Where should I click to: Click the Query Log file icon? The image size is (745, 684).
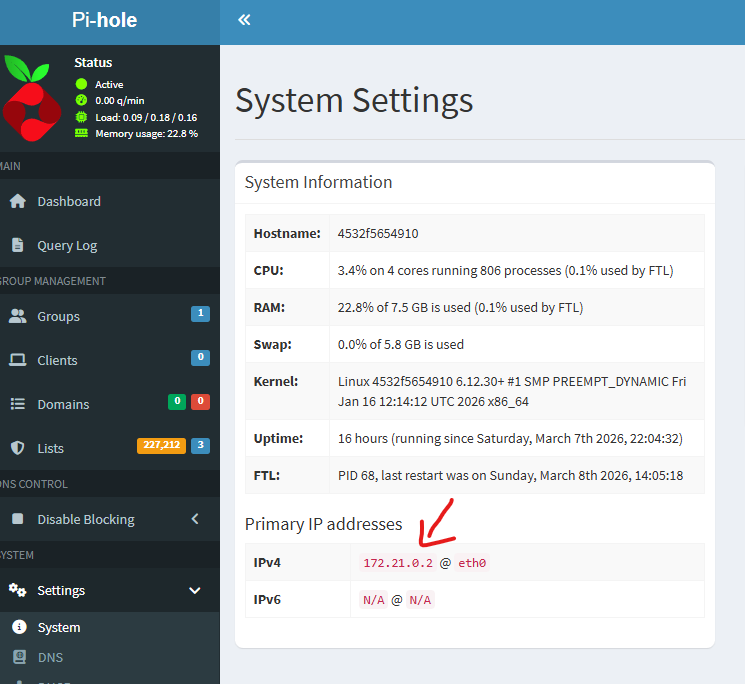(17, 245)
